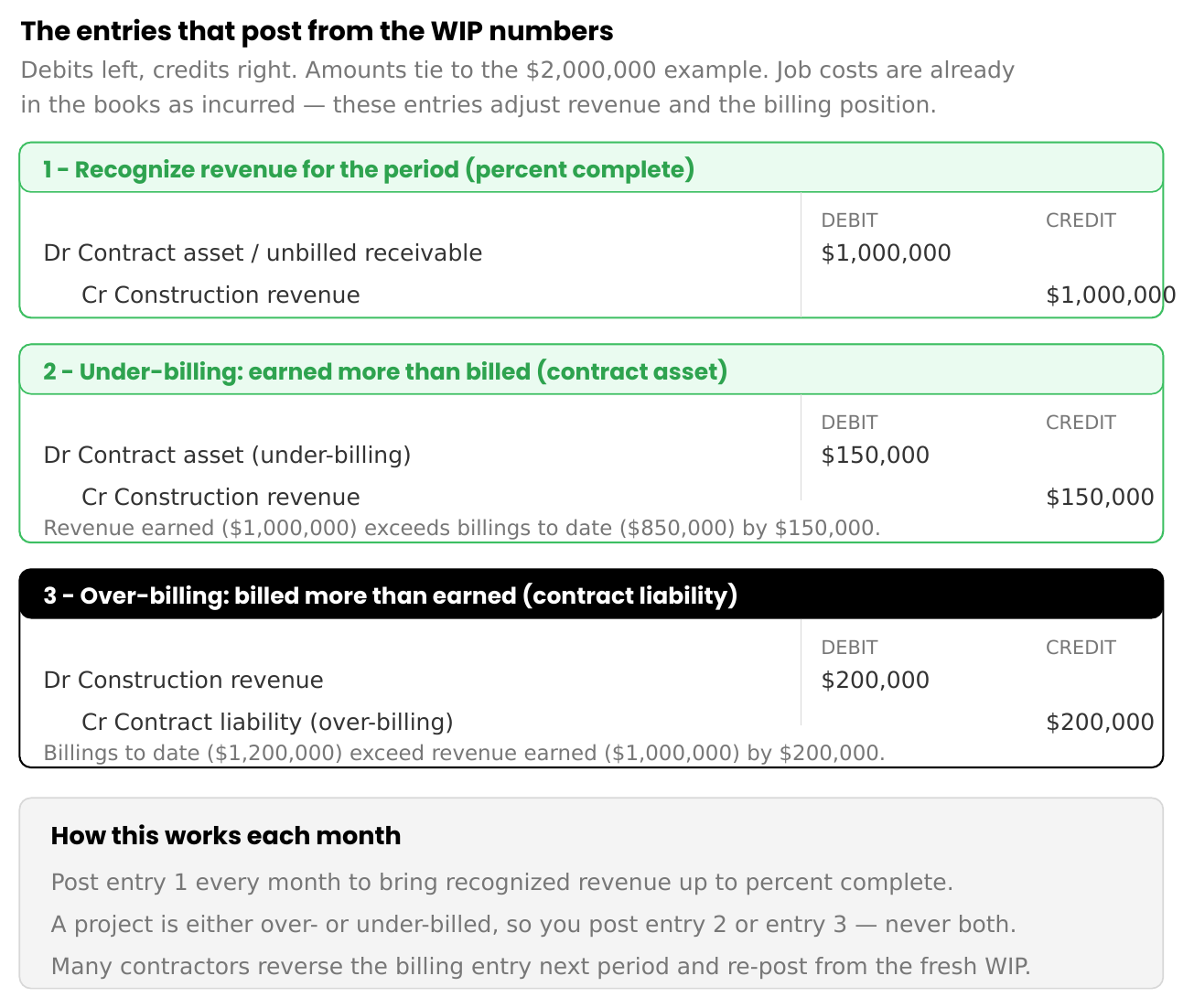Click the $200,000 debit amount
This screenshot has width=1194, height=1008.
point(875,681)
